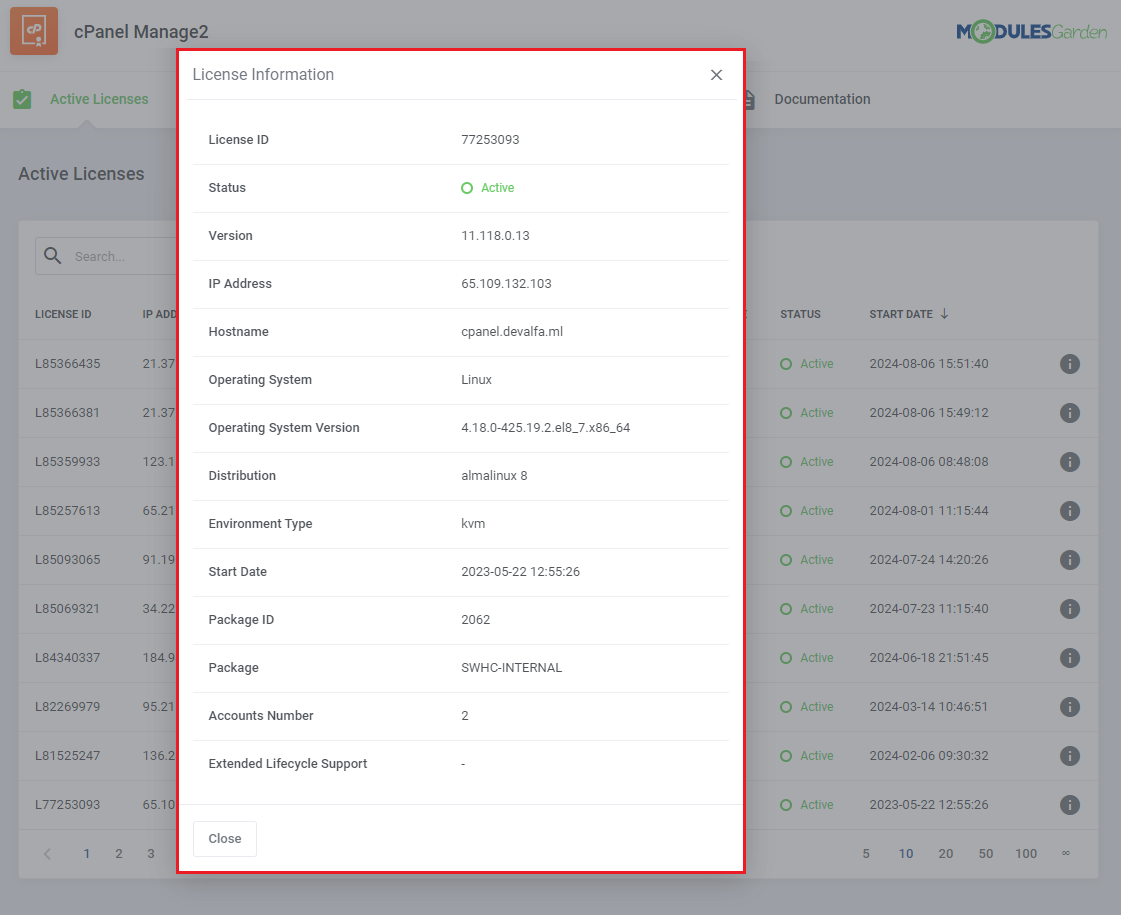Sort by License ID column header
Screen dimensions: 1121x915
[x=63, y=315]
